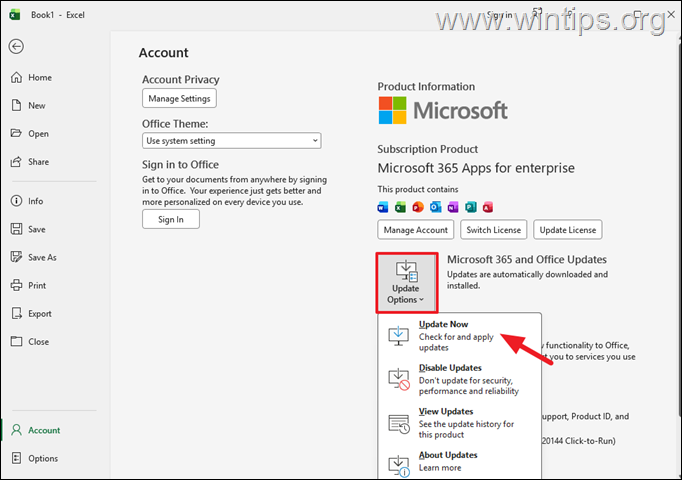Click the Save As icon in sidebar
The height and width of the screenshot is (480, 682).
[x=17, y=257]
